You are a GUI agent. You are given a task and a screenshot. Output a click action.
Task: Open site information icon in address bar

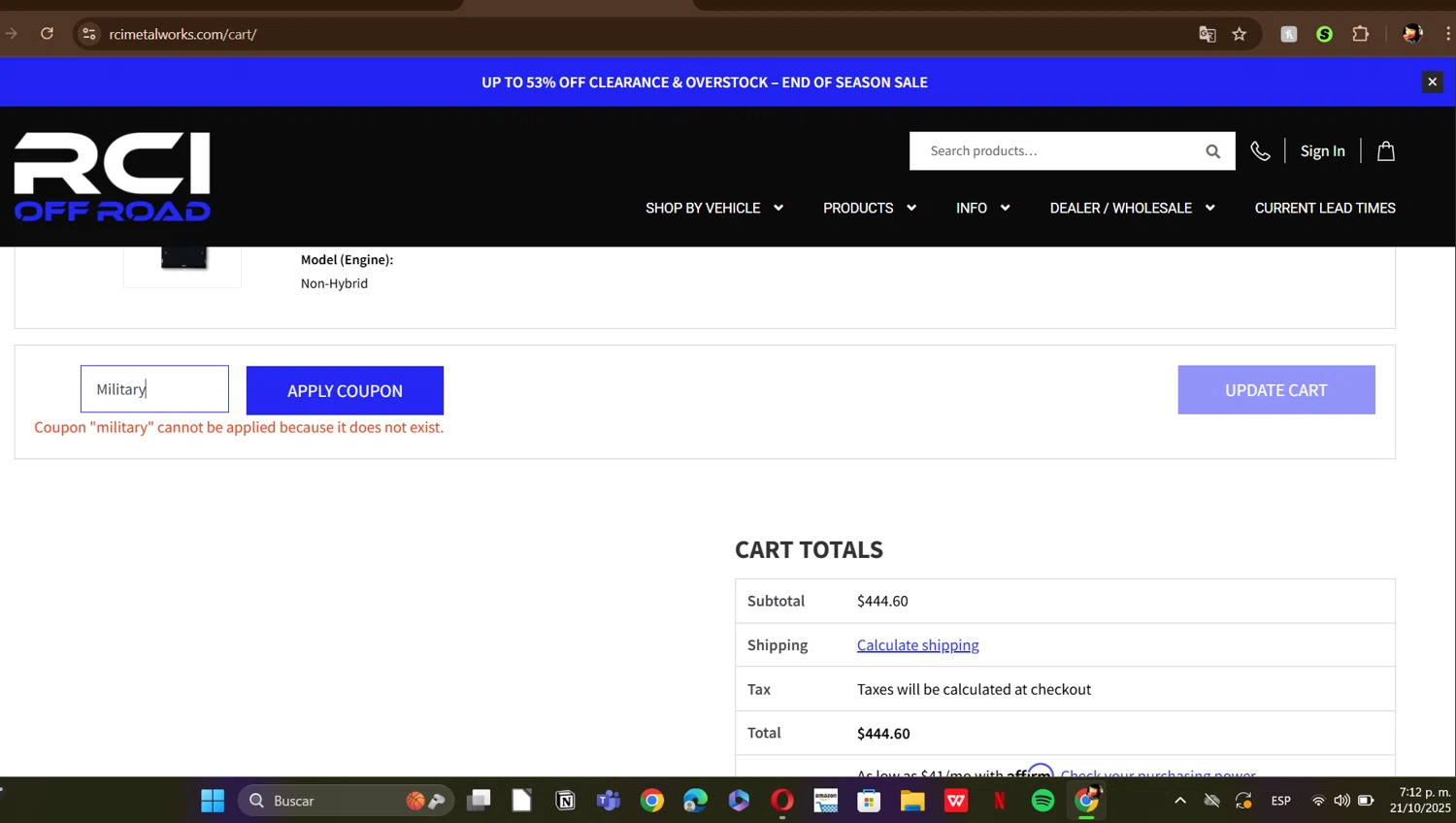tap(89, 34)
